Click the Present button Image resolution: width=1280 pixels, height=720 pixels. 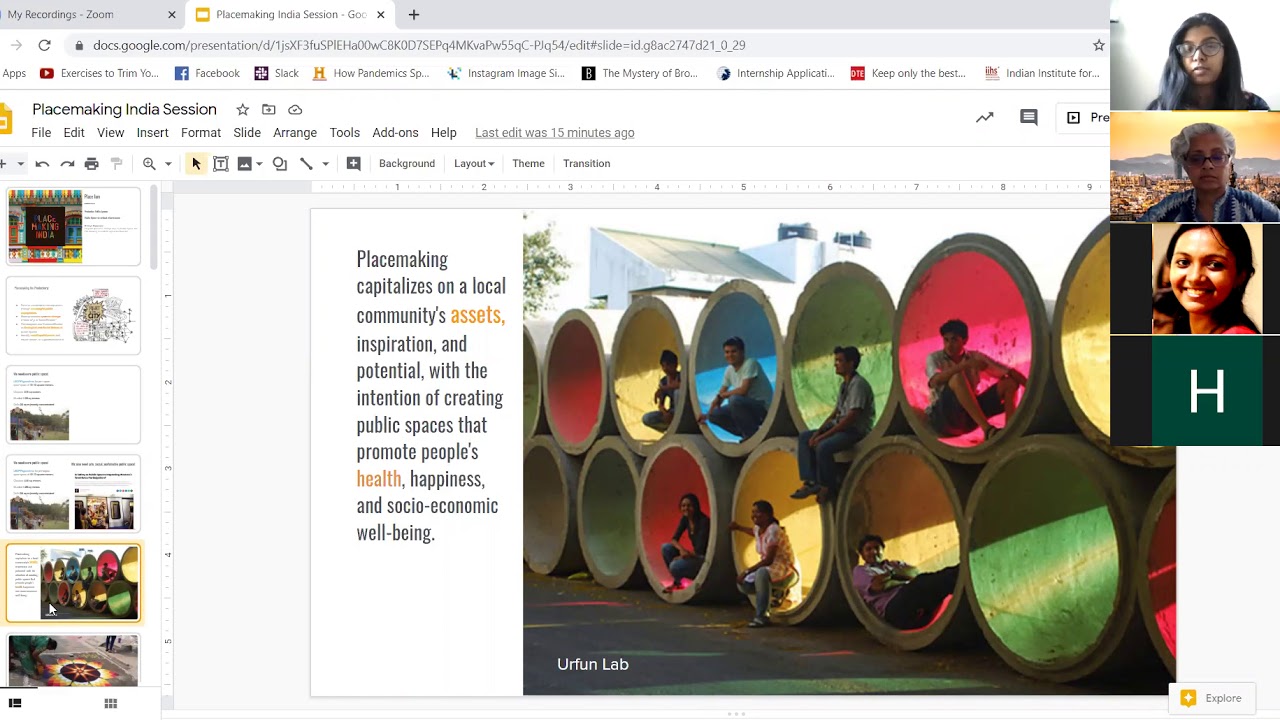[1085, 117]
